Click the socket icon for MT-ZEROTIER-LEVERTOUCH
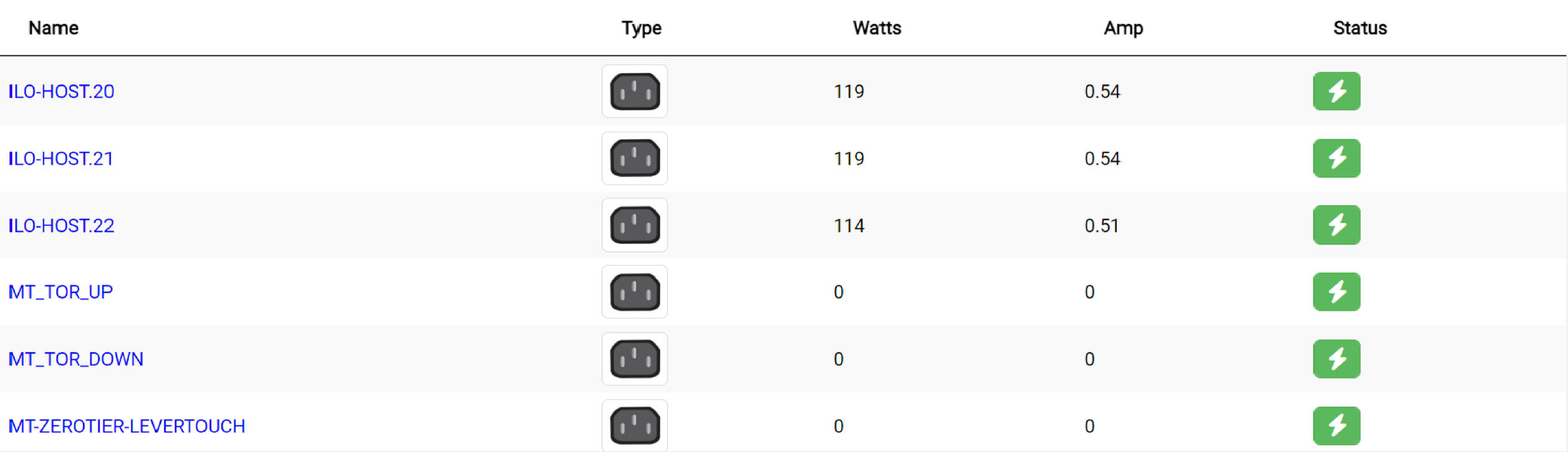The image size is (1568, 452). tap(635, 426)
